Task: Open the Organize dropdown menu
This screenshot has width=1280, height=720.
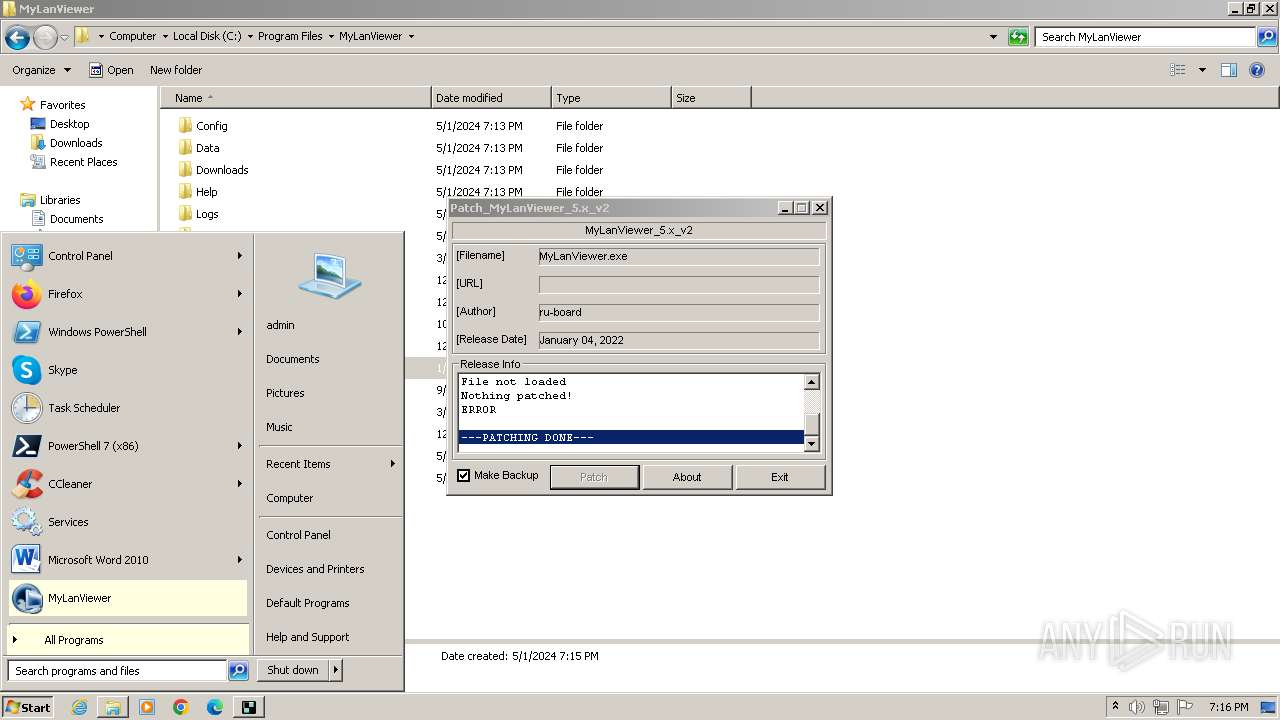Action: click(42, 70)
